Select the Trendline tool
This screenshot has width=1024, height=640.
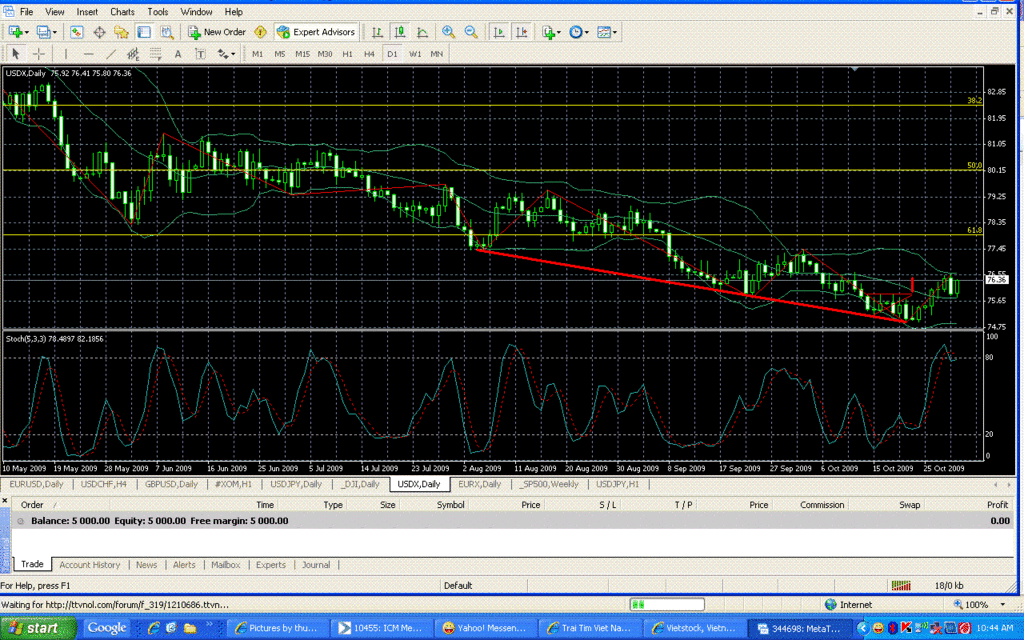[x=111, y=54]
